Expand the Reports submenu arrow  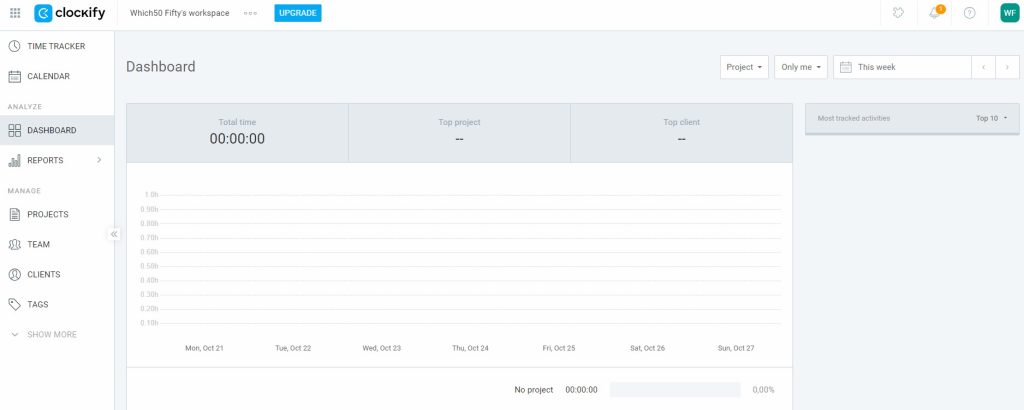point(99,160)
